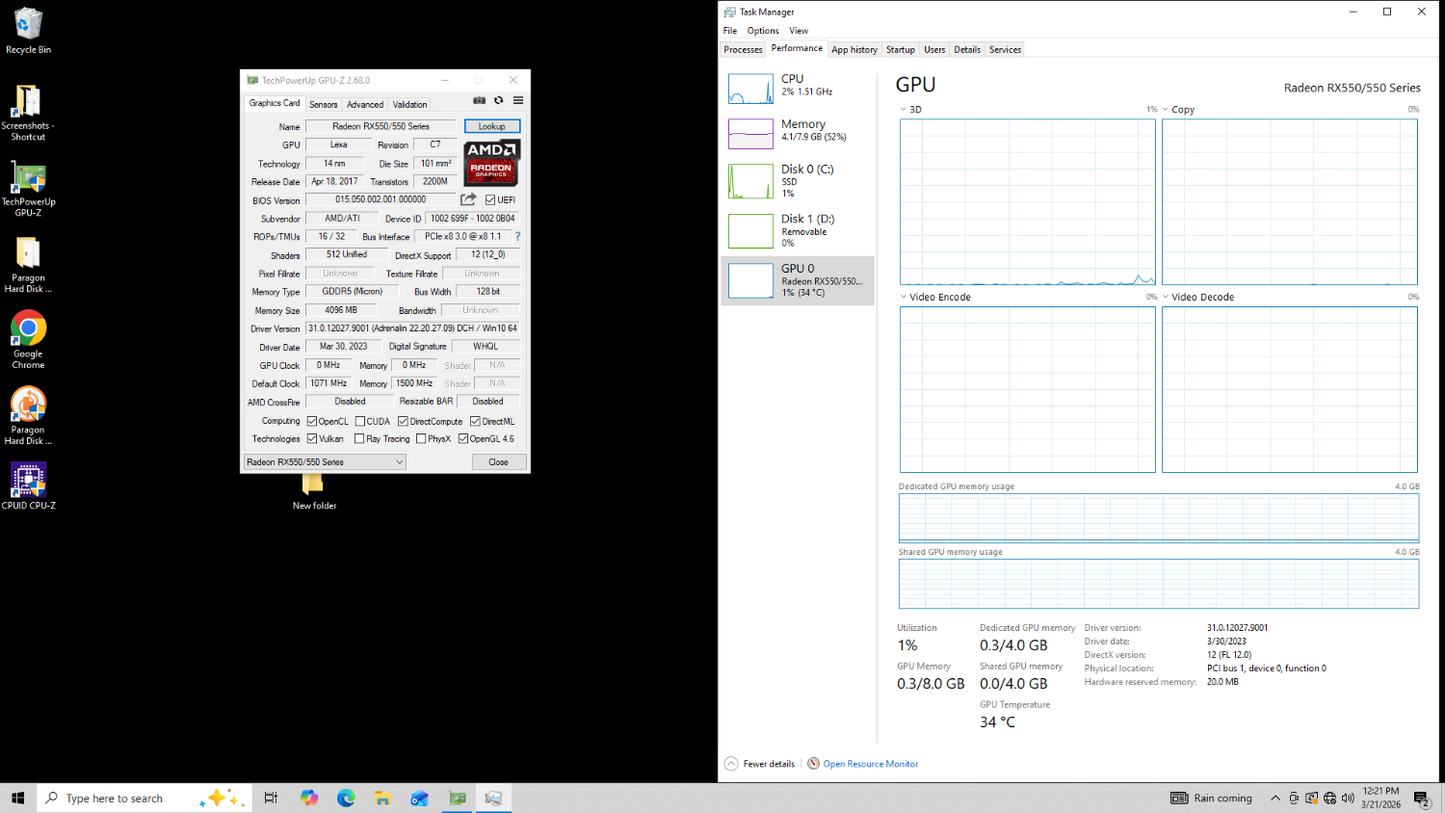Click the BIOS export share icon
Image resolution: width=1445 pixels, height=813 pixels.
coord(468,200)
